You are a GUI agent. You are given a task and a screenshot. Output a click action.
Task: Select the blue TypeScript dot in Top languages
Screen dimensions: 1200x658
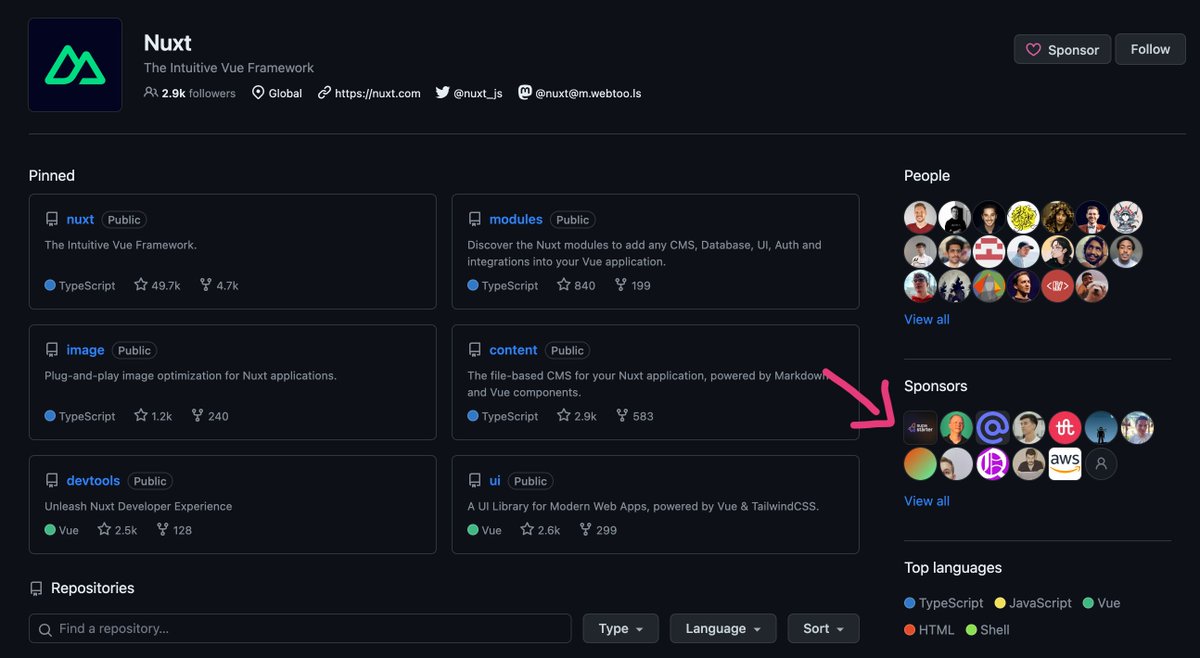(x=910, y=603)
